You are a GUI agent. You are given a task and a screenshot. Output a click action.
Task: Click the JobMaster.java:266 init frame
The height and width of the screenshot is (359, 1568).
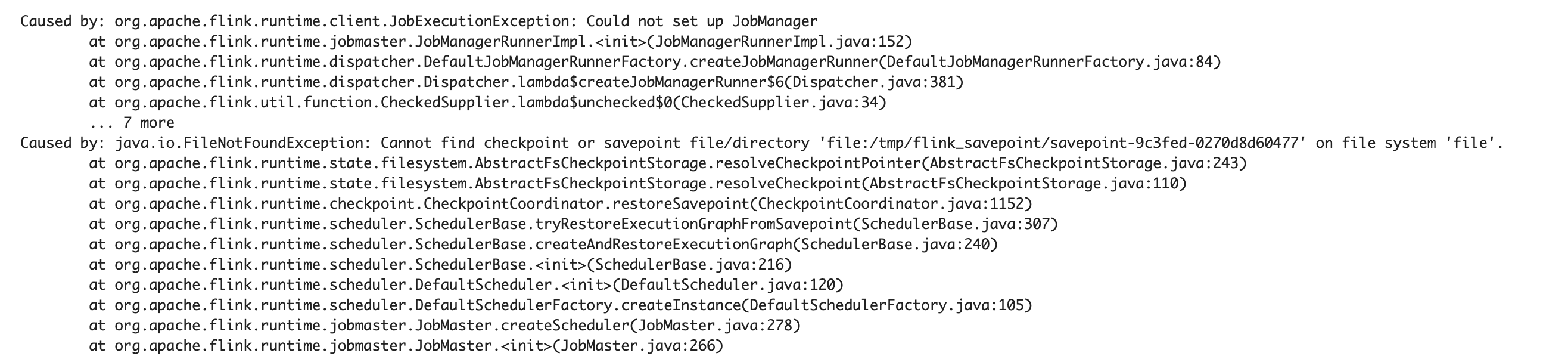[406, 346]
